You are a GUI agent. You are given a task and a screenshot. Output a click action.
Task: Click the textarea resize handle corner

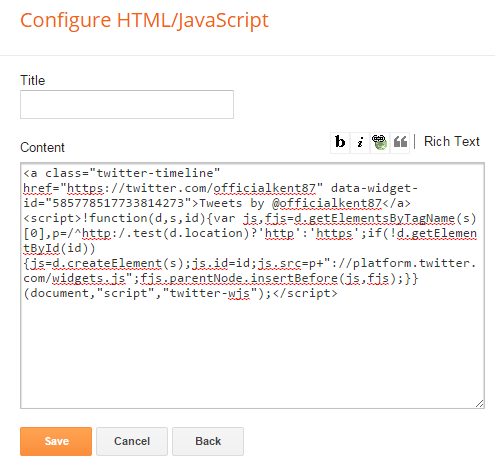point(480,403)
